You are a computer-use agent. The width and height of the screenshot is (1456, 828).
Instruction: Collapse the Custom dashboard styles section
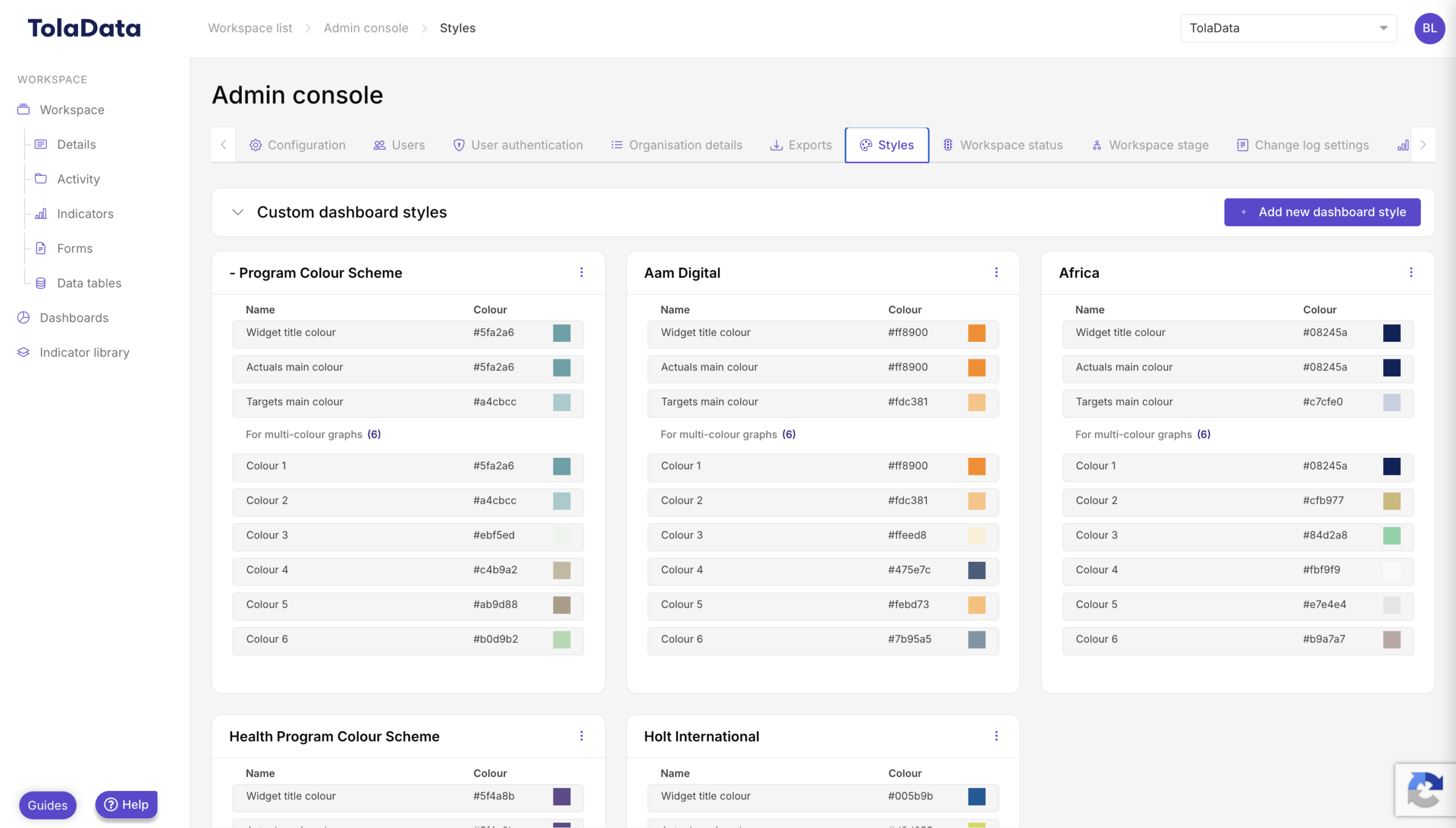tap(238, 212)
